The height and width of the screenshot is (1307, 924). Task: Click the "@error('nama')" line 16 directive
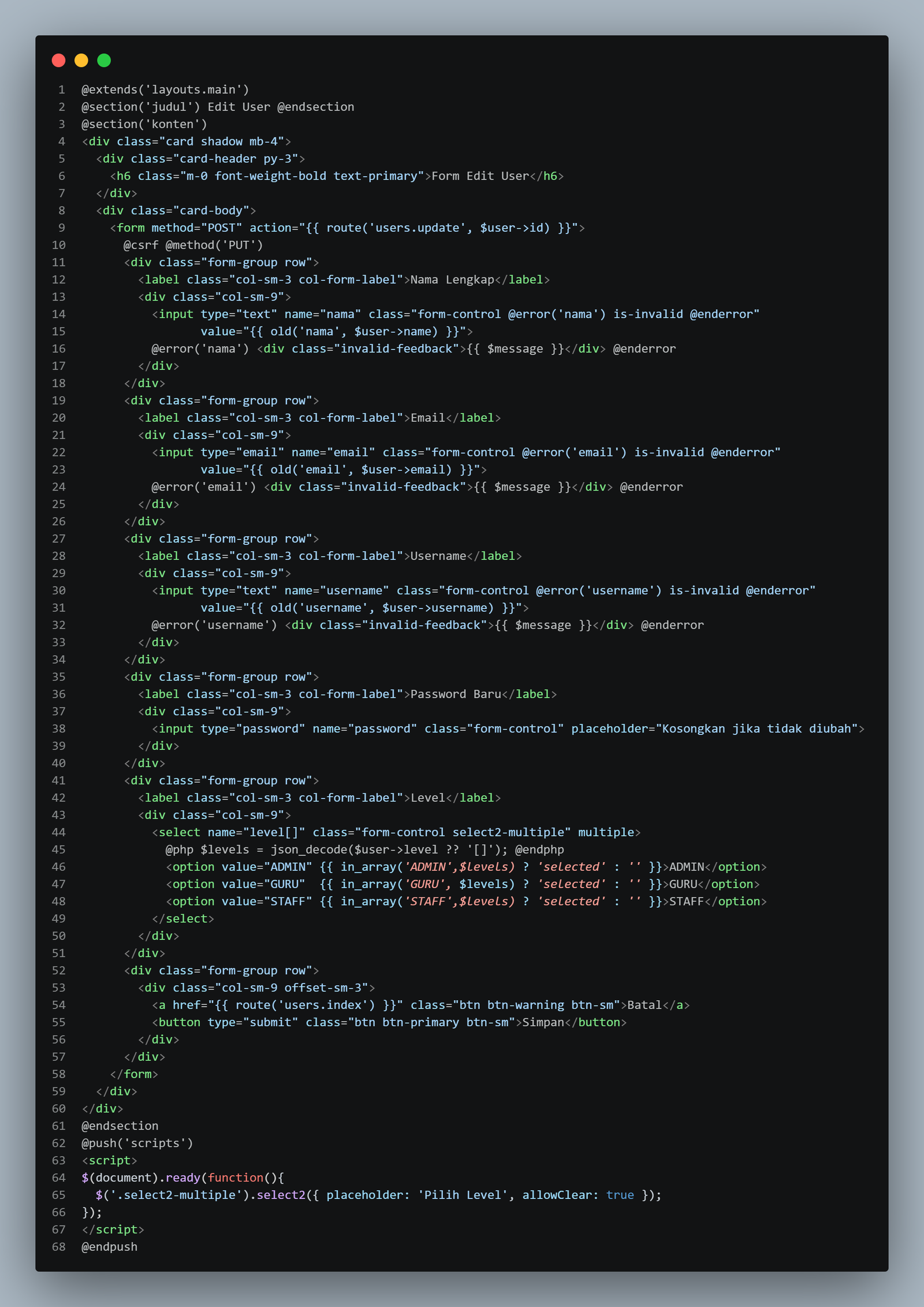[x=200, y=349]
